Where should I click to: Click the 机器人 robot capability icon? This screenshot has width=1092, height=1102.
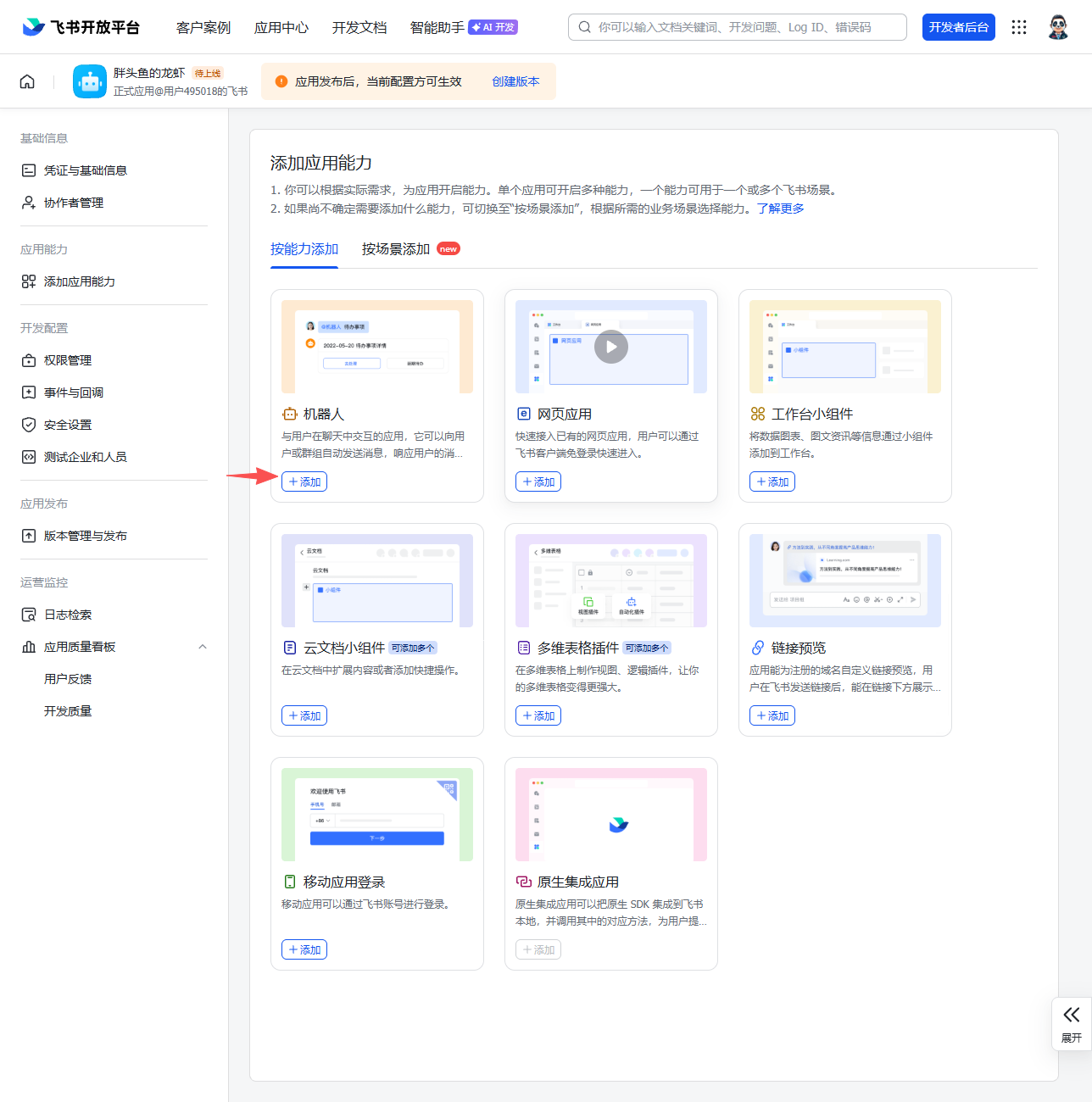(290, 414)
